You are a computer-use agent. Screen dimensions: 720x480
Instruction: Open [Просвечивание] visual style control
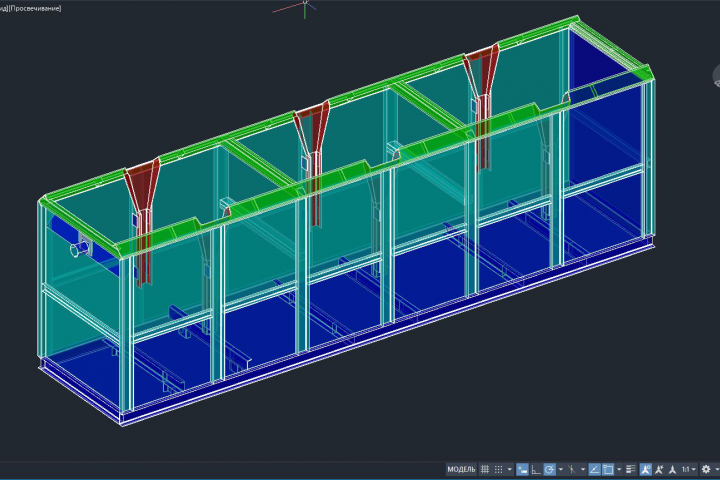click(x=34, y=8)
